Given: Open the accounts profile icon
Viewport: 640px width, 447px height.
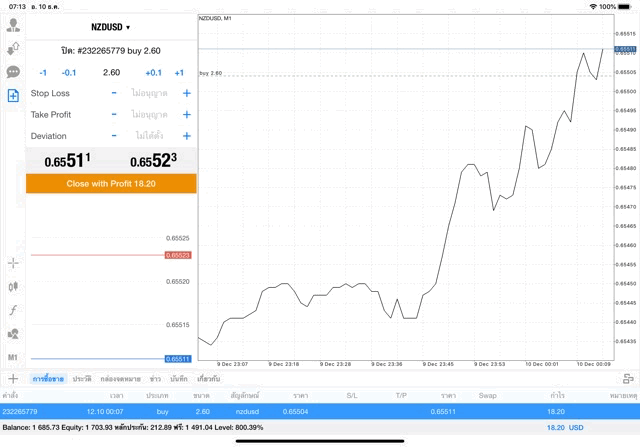Looking at the screenshot, I should click(x=13, y=25).
